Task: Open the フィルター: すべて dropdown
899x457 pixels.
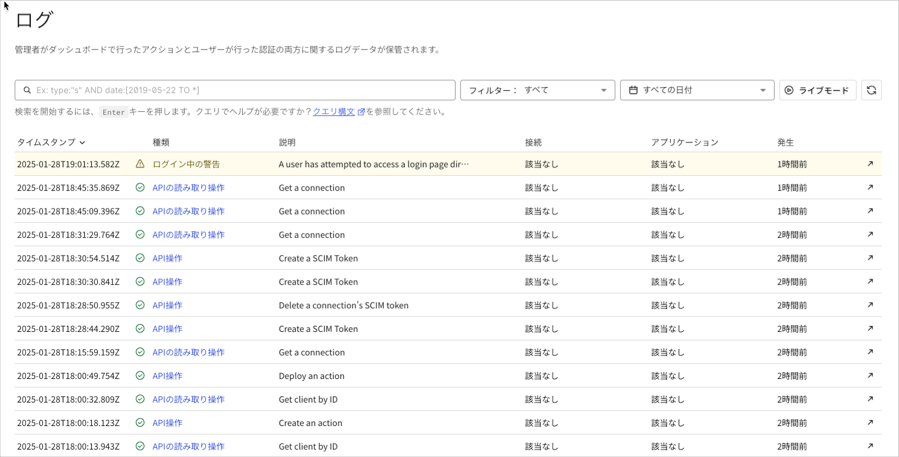Action: click(538, 90)
